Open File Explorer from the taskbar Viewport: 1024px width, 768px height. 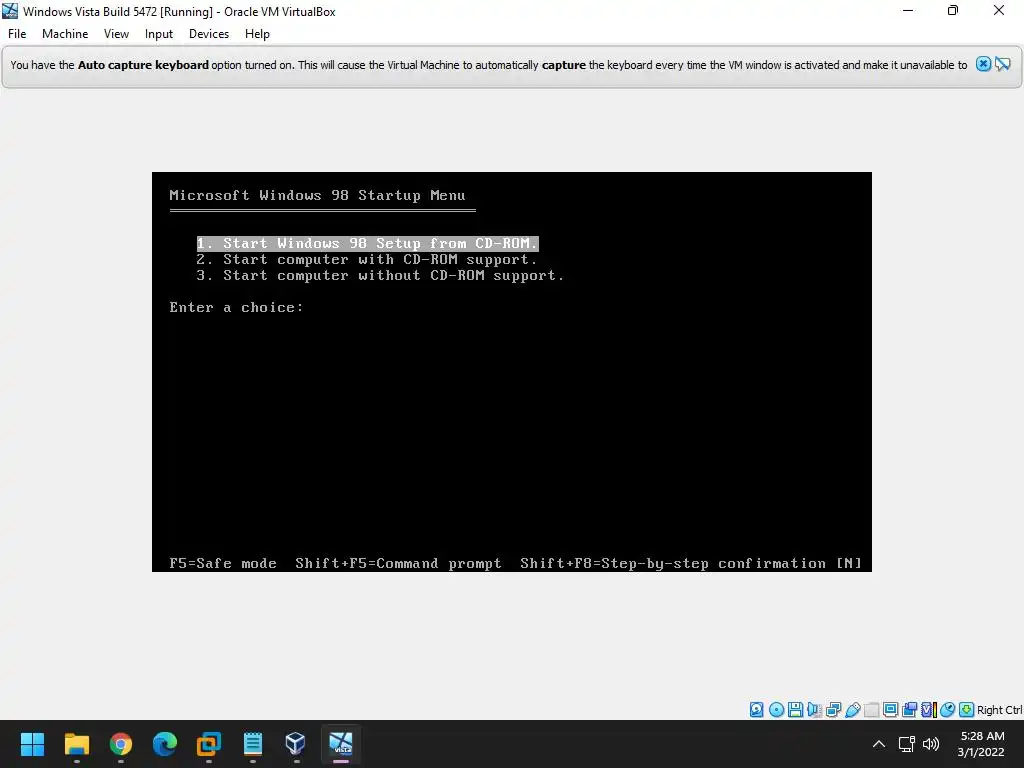point(76,744)
